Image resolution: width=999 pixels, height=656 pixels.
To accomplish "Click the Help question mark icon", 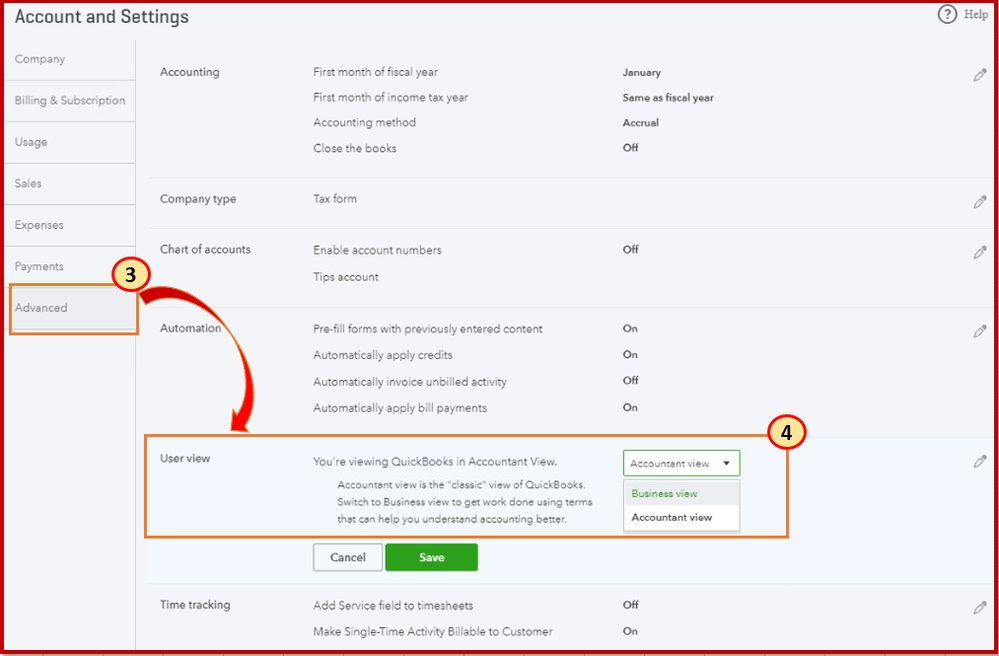I will (947, 15).
